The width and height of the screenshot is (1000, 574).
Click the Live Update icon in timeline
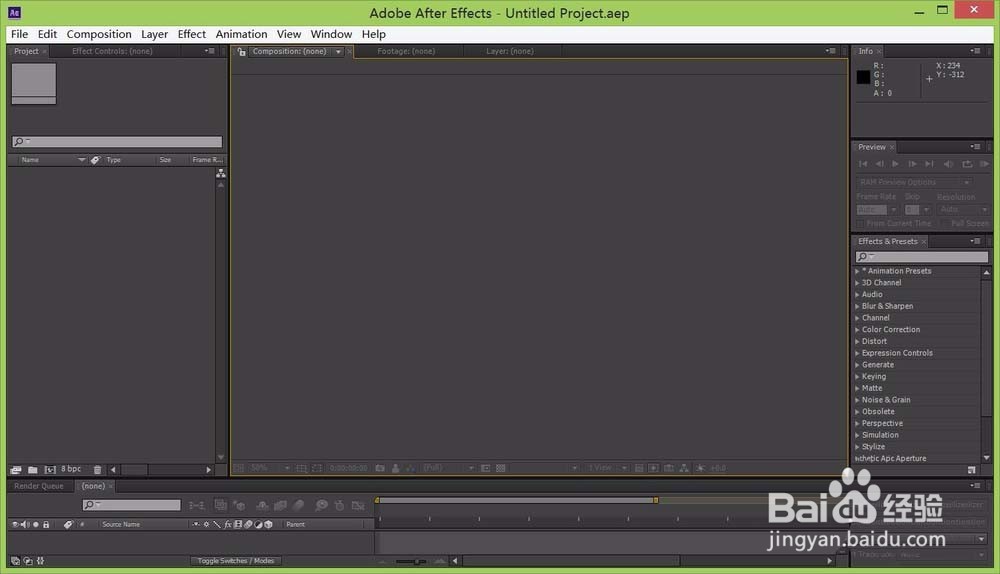[221, 505]
